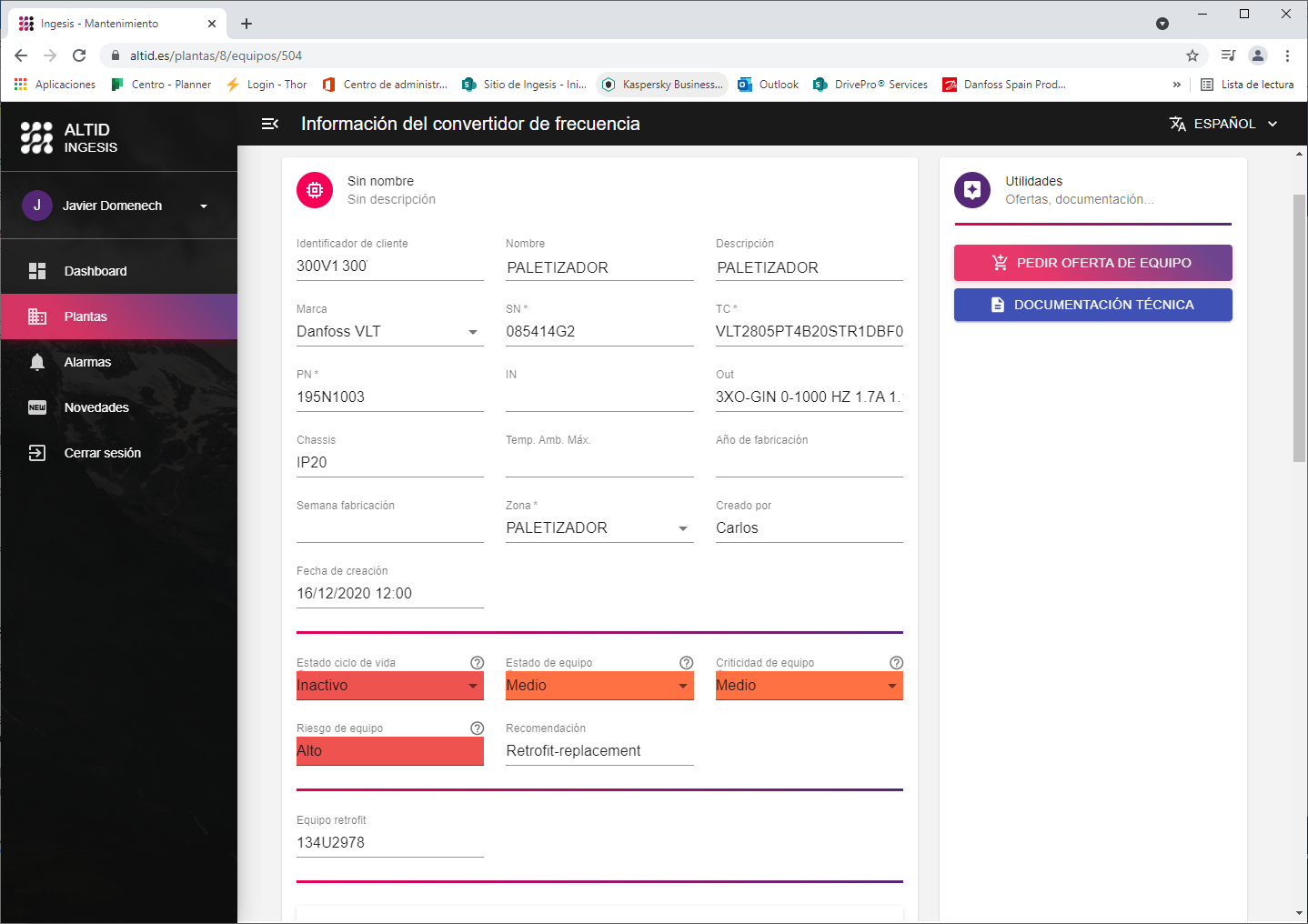
Task: Go to Dashboard in the sidebar
Action: [95, 271]
